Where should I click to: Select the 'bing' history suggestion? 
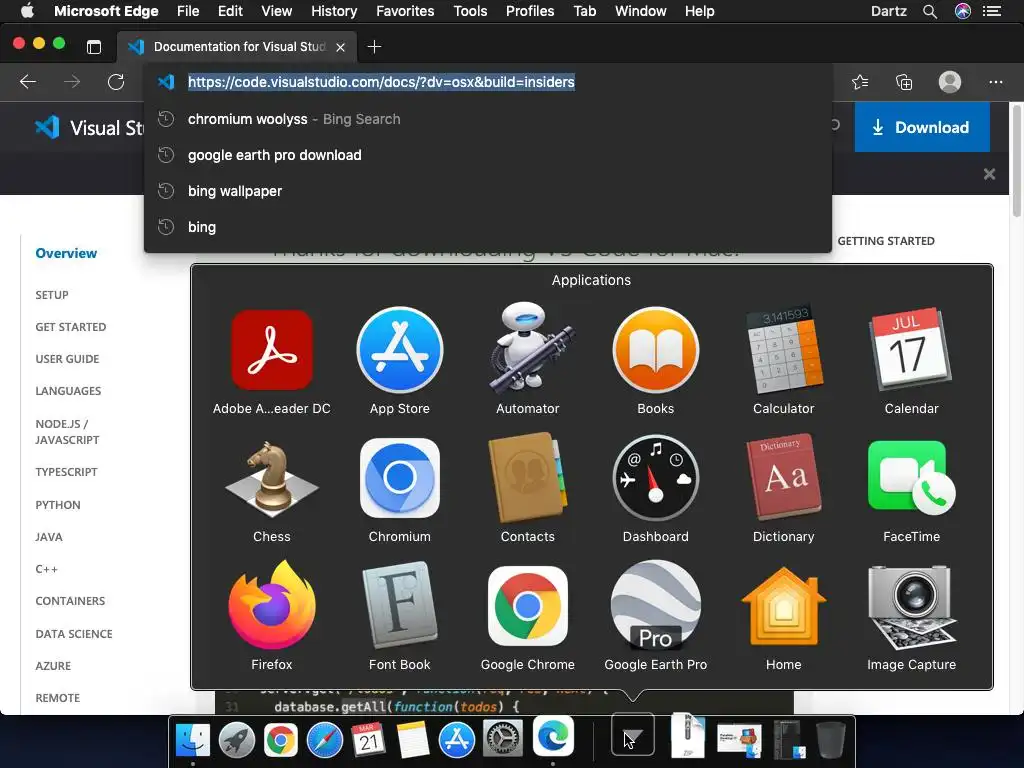click(488, 227)
